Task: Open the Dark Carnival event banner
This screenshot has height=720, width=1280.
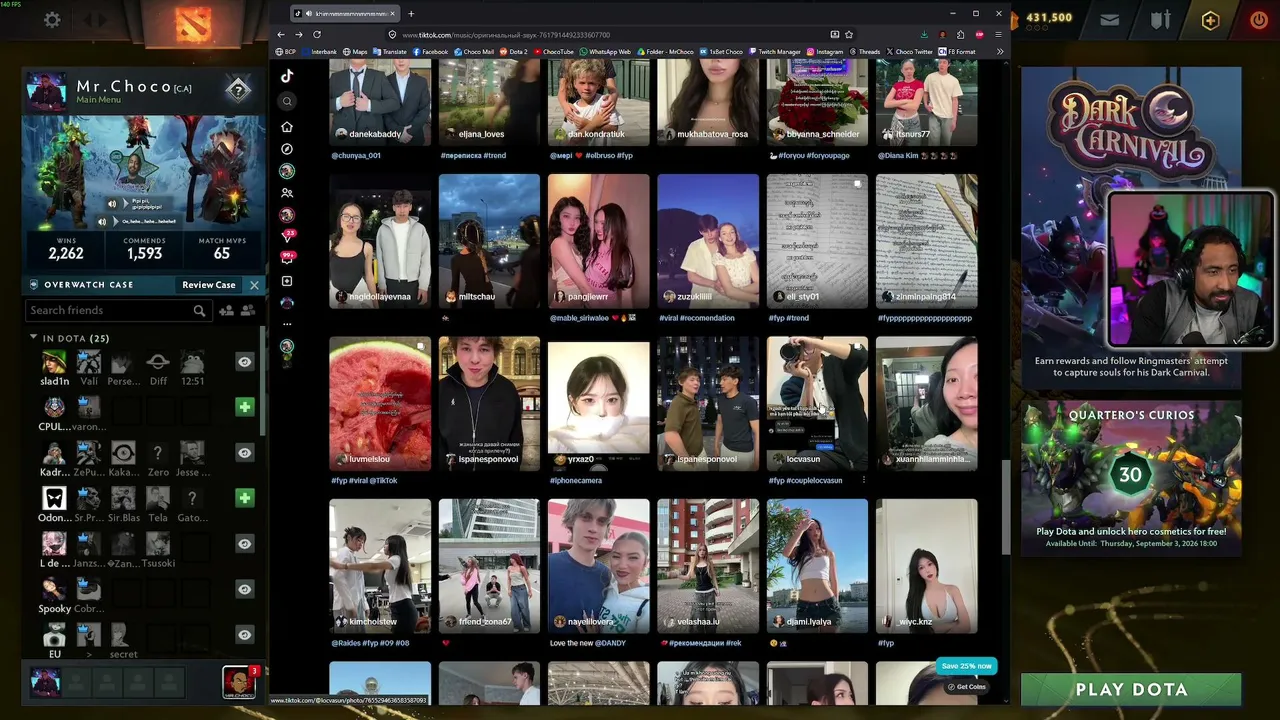Action: coord(1131,226)
